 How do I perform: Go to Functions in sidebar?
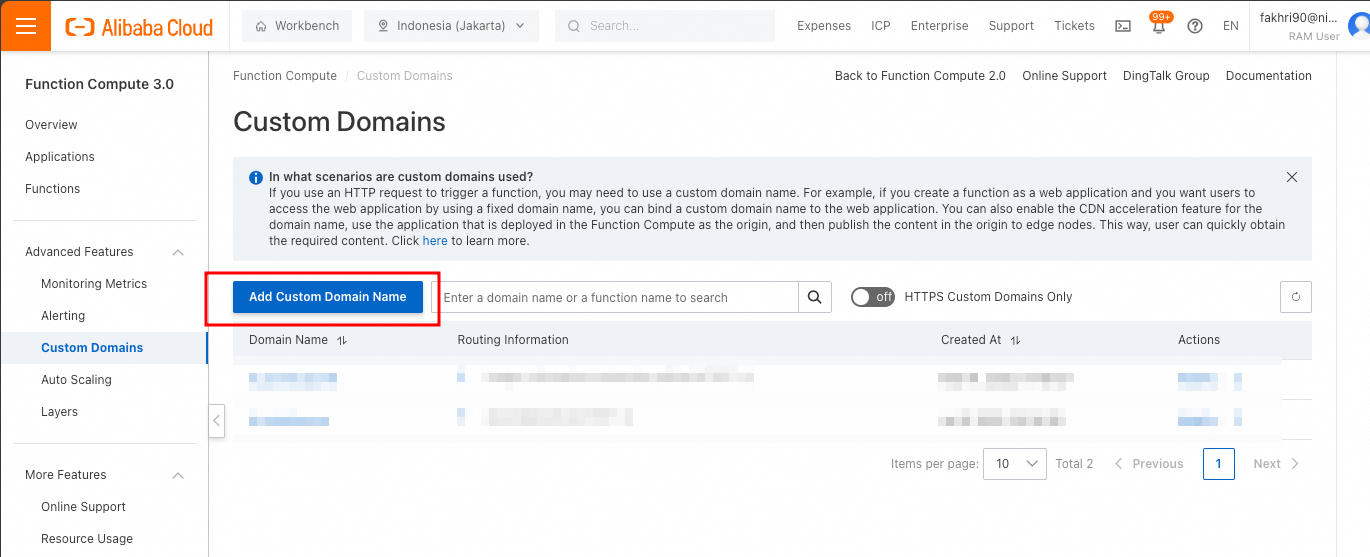pos(52,189)
